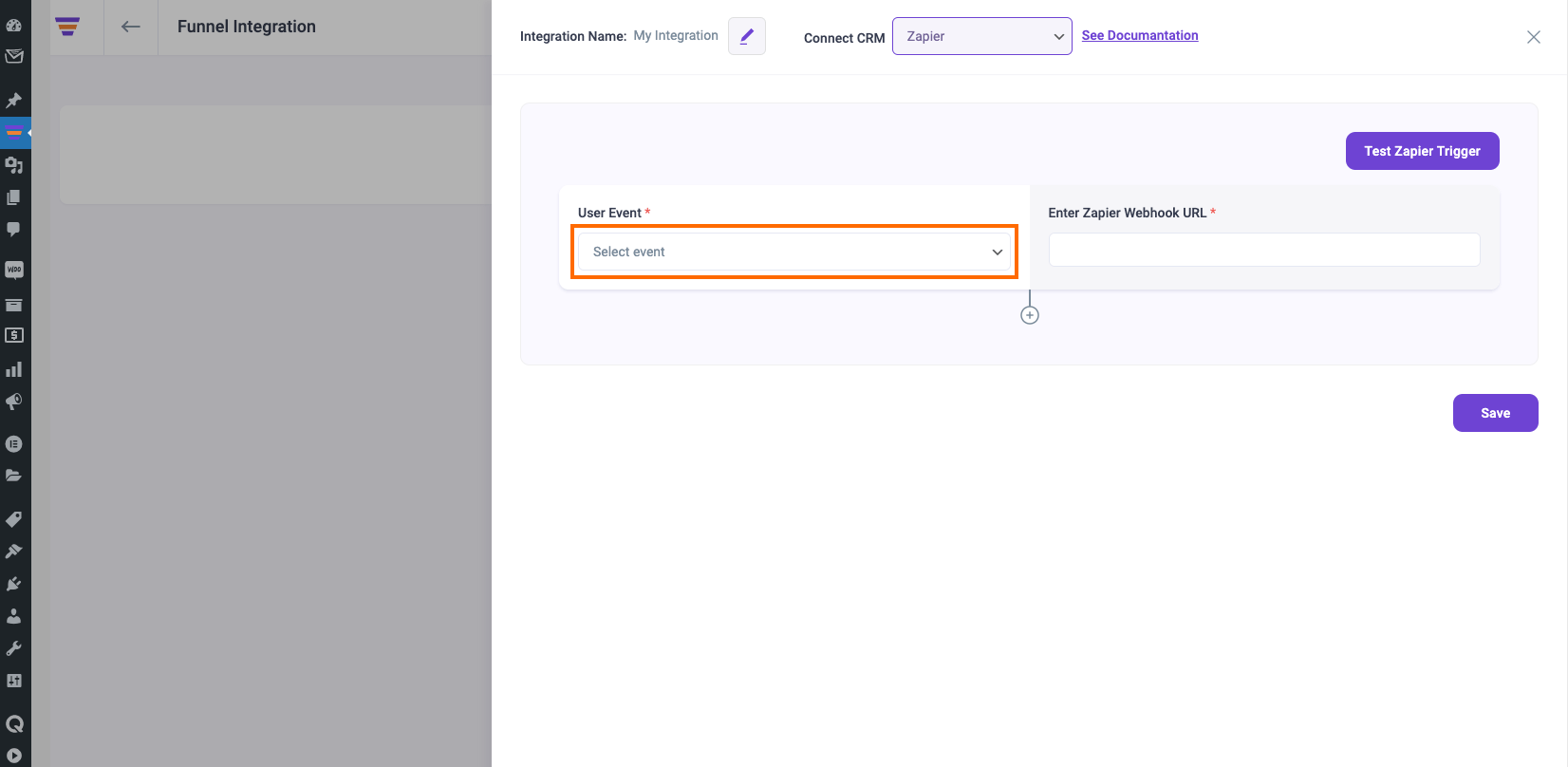The height and width of the screenshot is (767, 1568).
Task: Click the Test Zapier Trigger button
Action: 1423,151
